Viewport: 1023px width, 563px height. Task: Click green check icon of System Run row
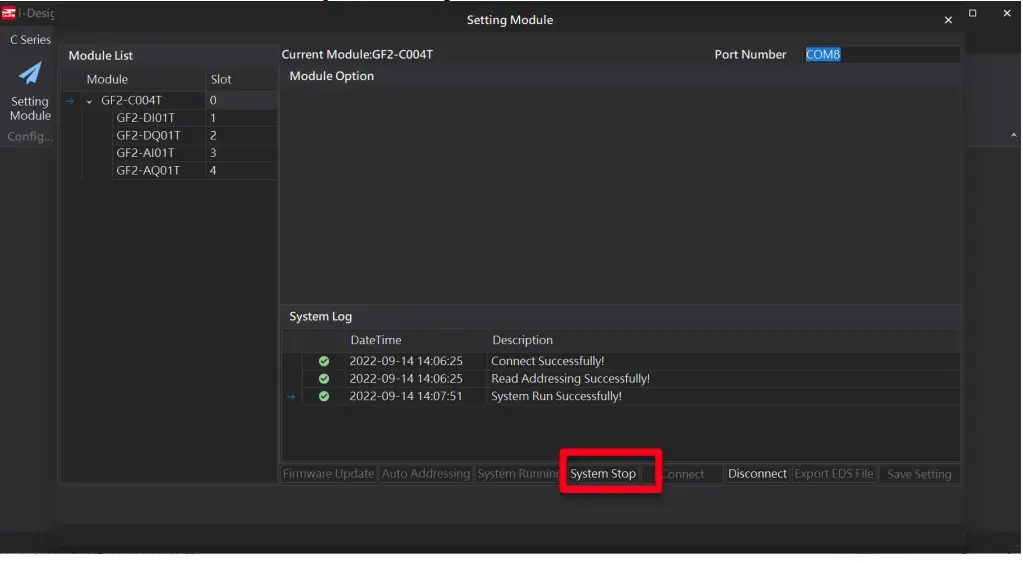pos(324,396)
